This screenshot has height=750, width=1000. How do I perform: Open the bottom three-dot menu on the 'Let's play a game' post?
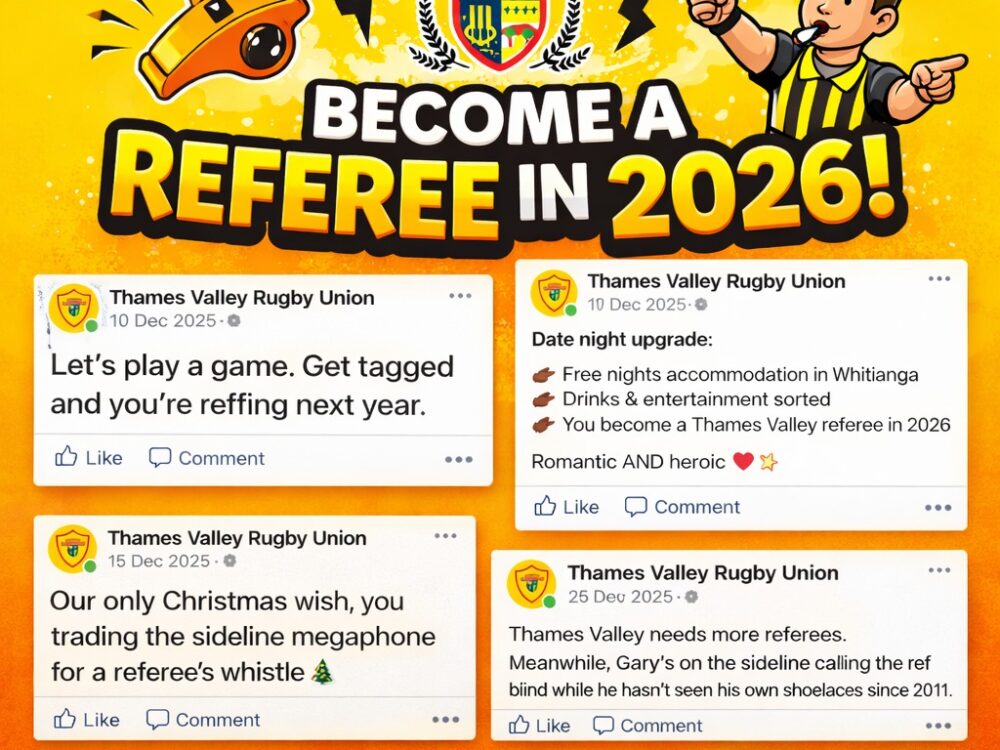459,459
